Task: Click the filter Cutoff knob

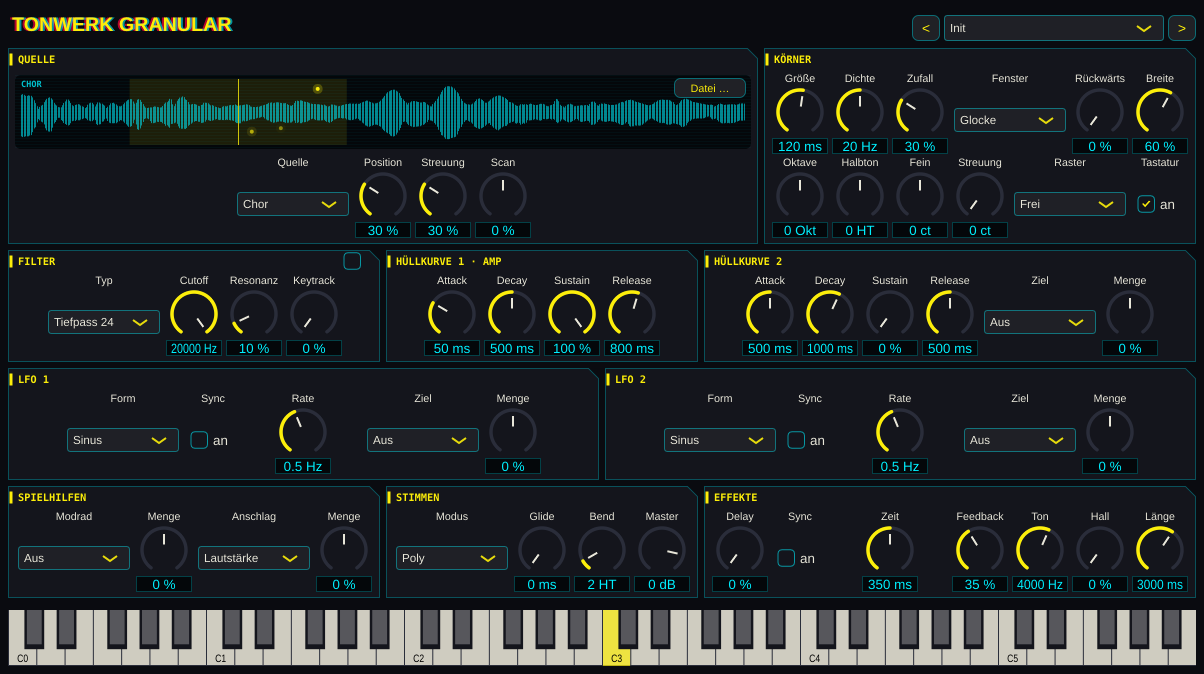Action: [x=194, y=314]
